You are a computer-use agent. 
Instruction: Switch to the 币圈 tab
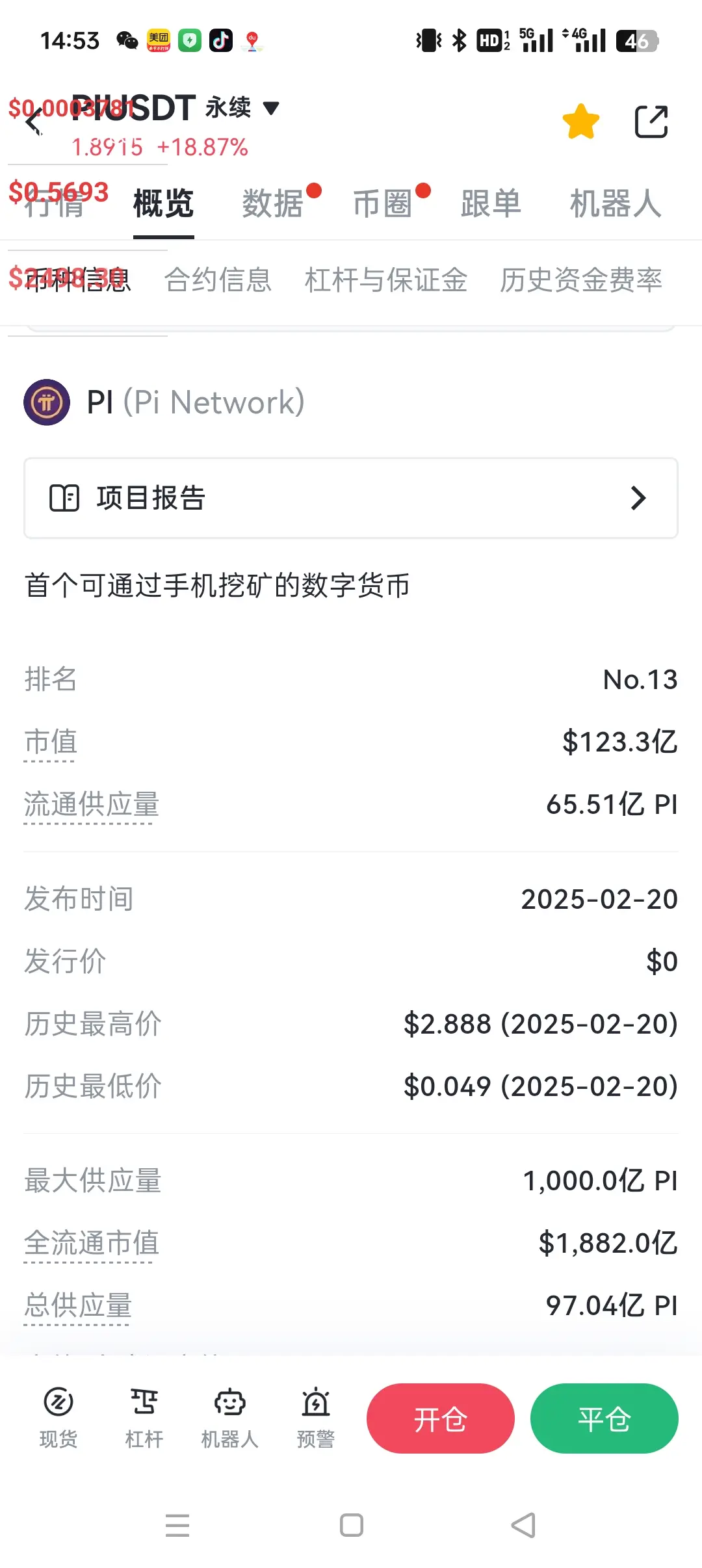tap(383, 203)
